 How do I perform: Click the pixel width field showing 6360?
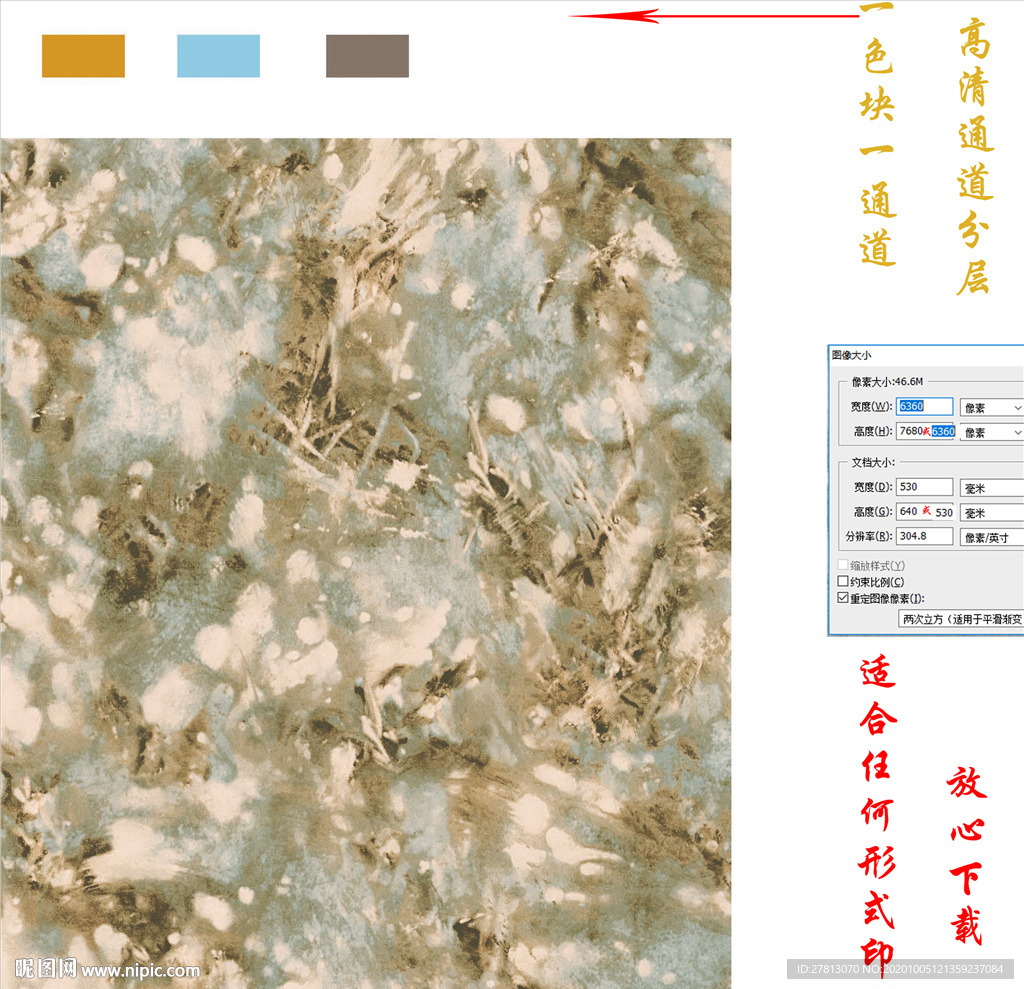[x=924, y=406]
